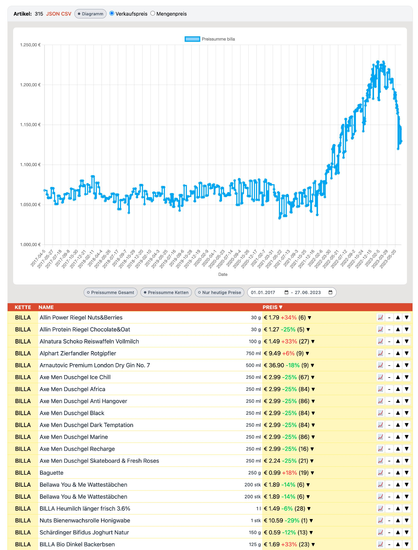Open first Bellawa You & Me Wattestäbchen name
Image resolution: width=418 pixels, height=550 pixels.
[x=83, y=484]
